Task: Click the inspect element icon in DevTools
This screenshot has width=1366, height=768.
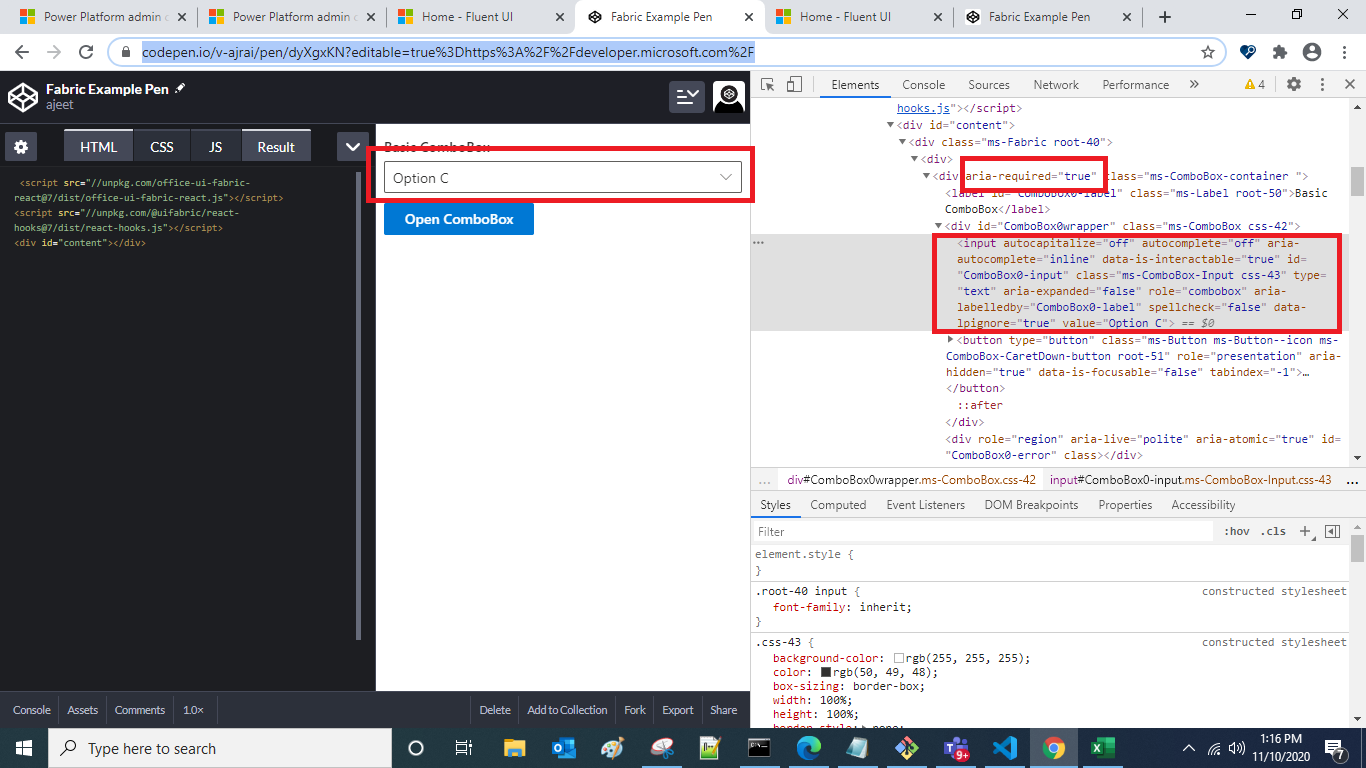Action: click(768, 84)
